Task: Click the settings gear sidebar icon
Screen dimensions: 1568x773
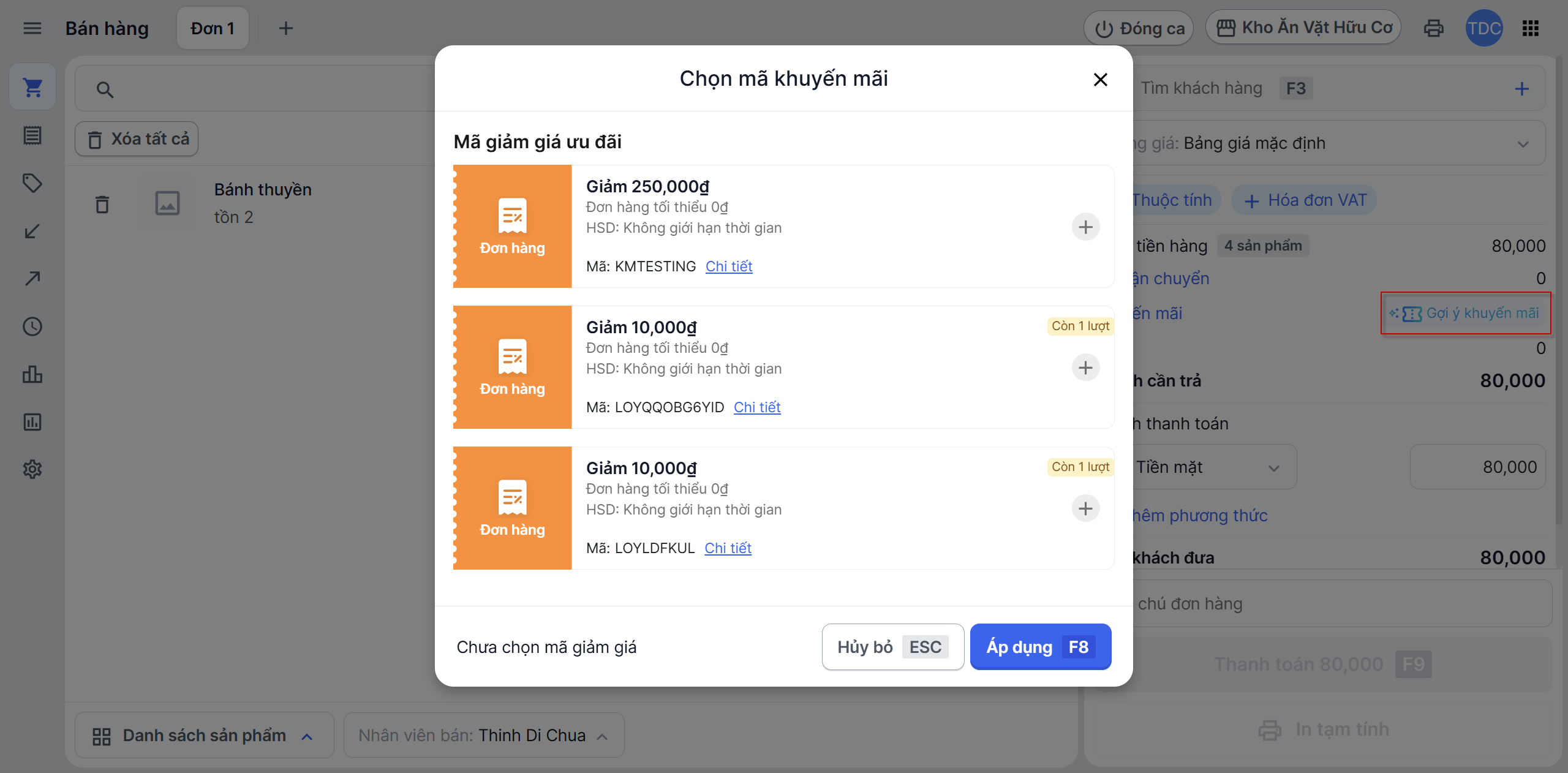Action: click(x=32, y=469)
